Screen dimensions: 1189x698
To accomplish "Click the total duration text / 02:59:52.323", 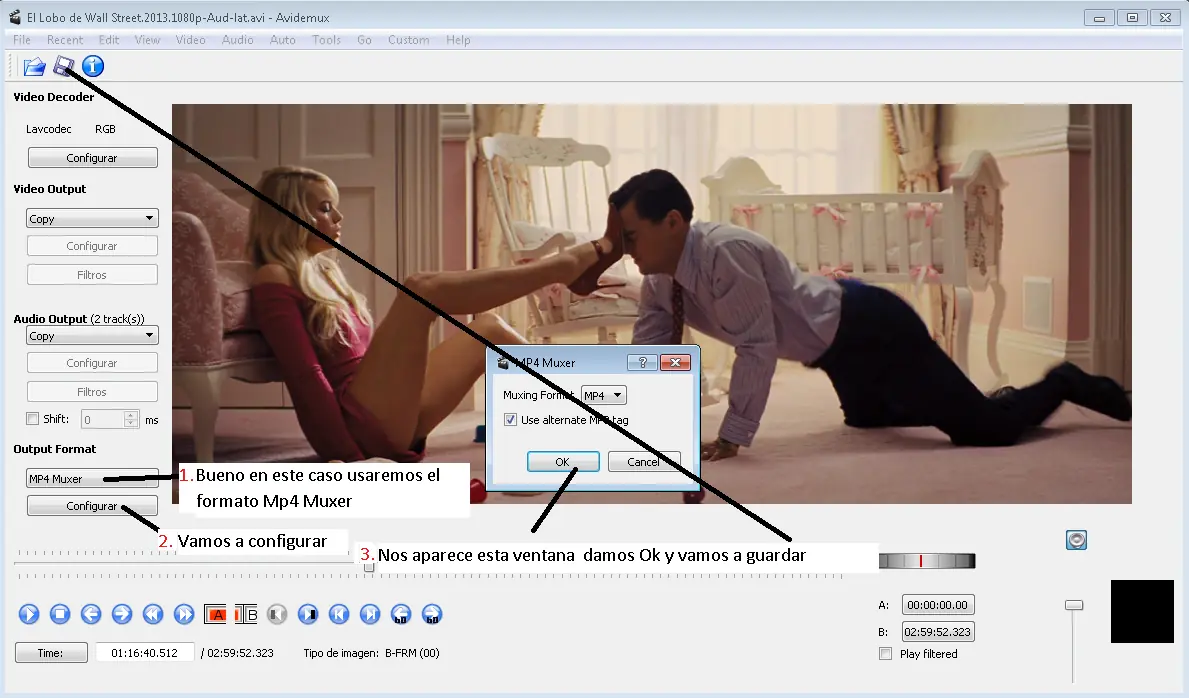I will tap(237, 652).
